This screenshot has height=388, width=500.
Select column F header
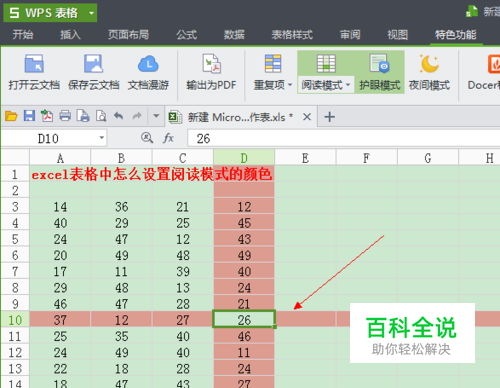point(367,158)
